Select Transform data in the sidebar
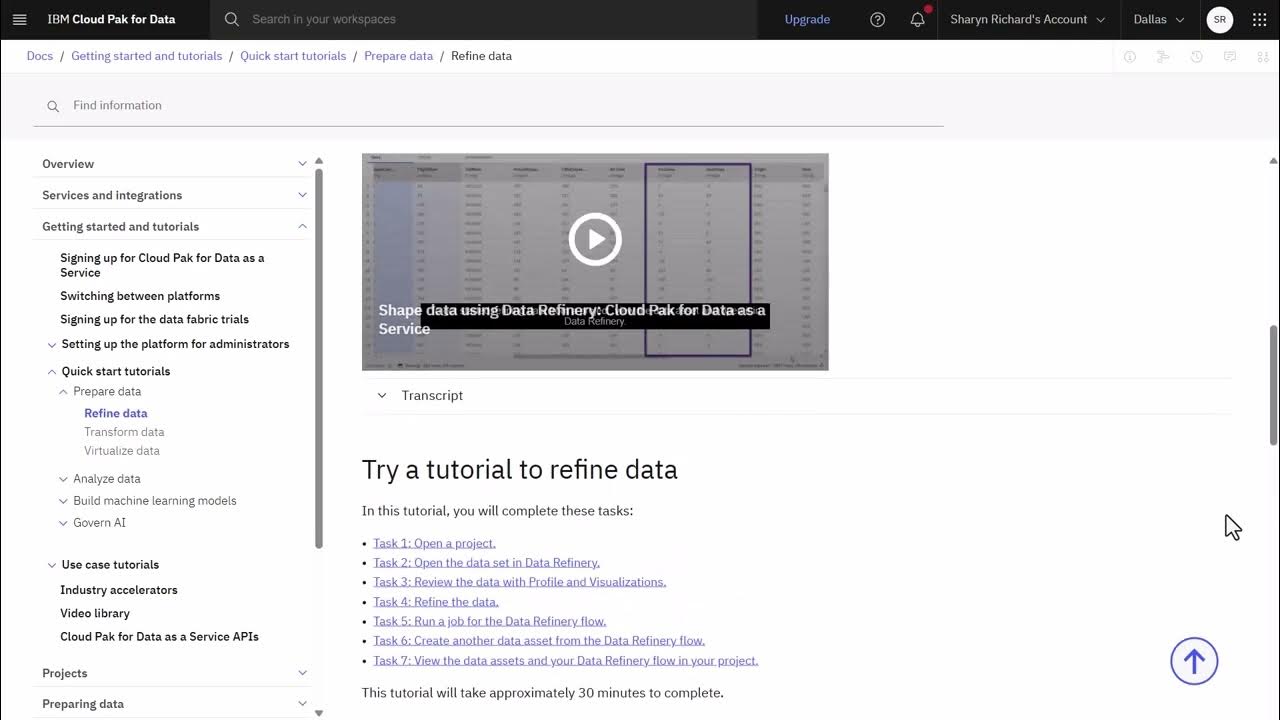Viewport: 1280px width, 720px height. [124, 432]
